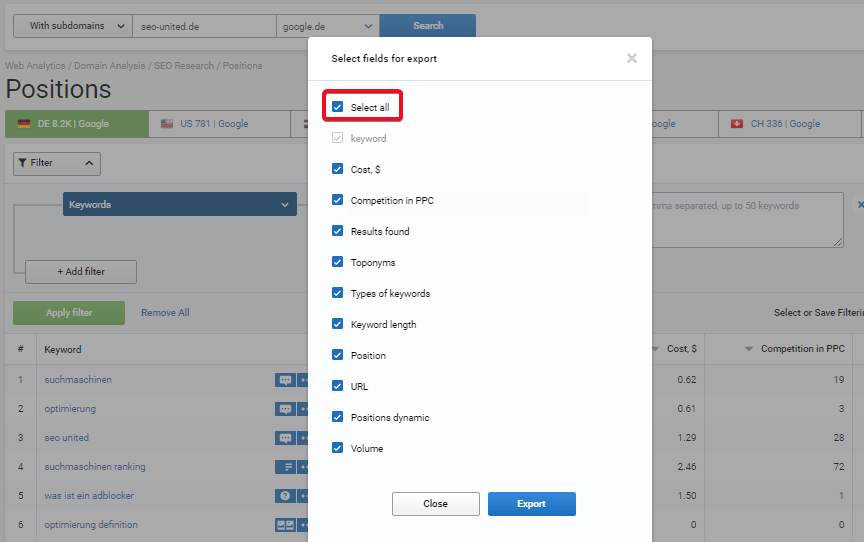The image size is (864, 542).
Task: Click the Select or Save Filtering text
Action: 819,313
